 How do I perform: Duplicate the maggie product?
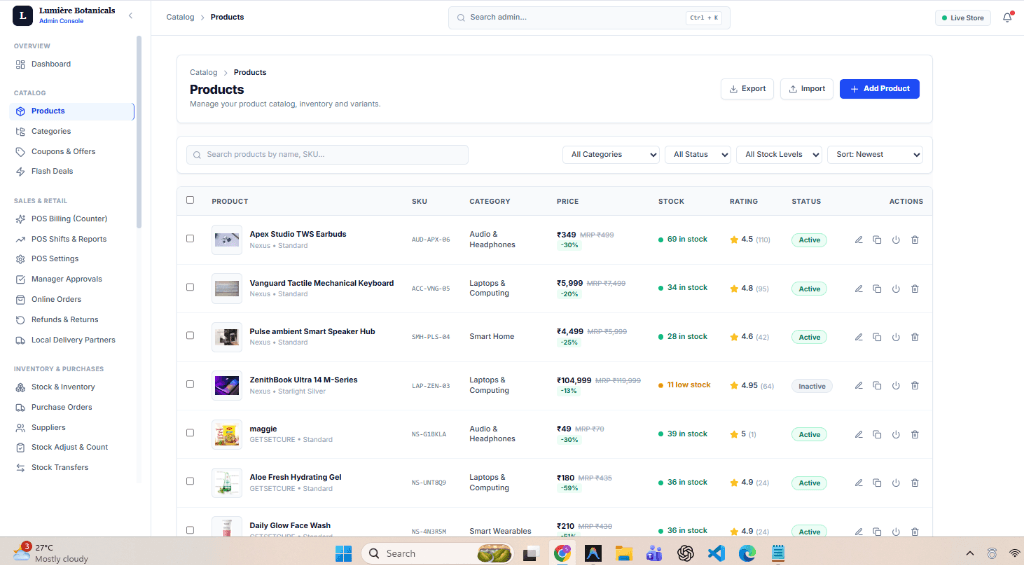click(x=877, y=434)
